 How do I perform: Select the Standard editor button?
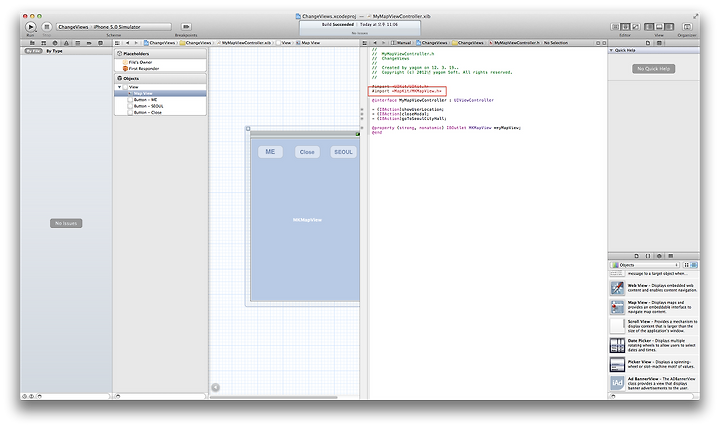pos(615,27)
